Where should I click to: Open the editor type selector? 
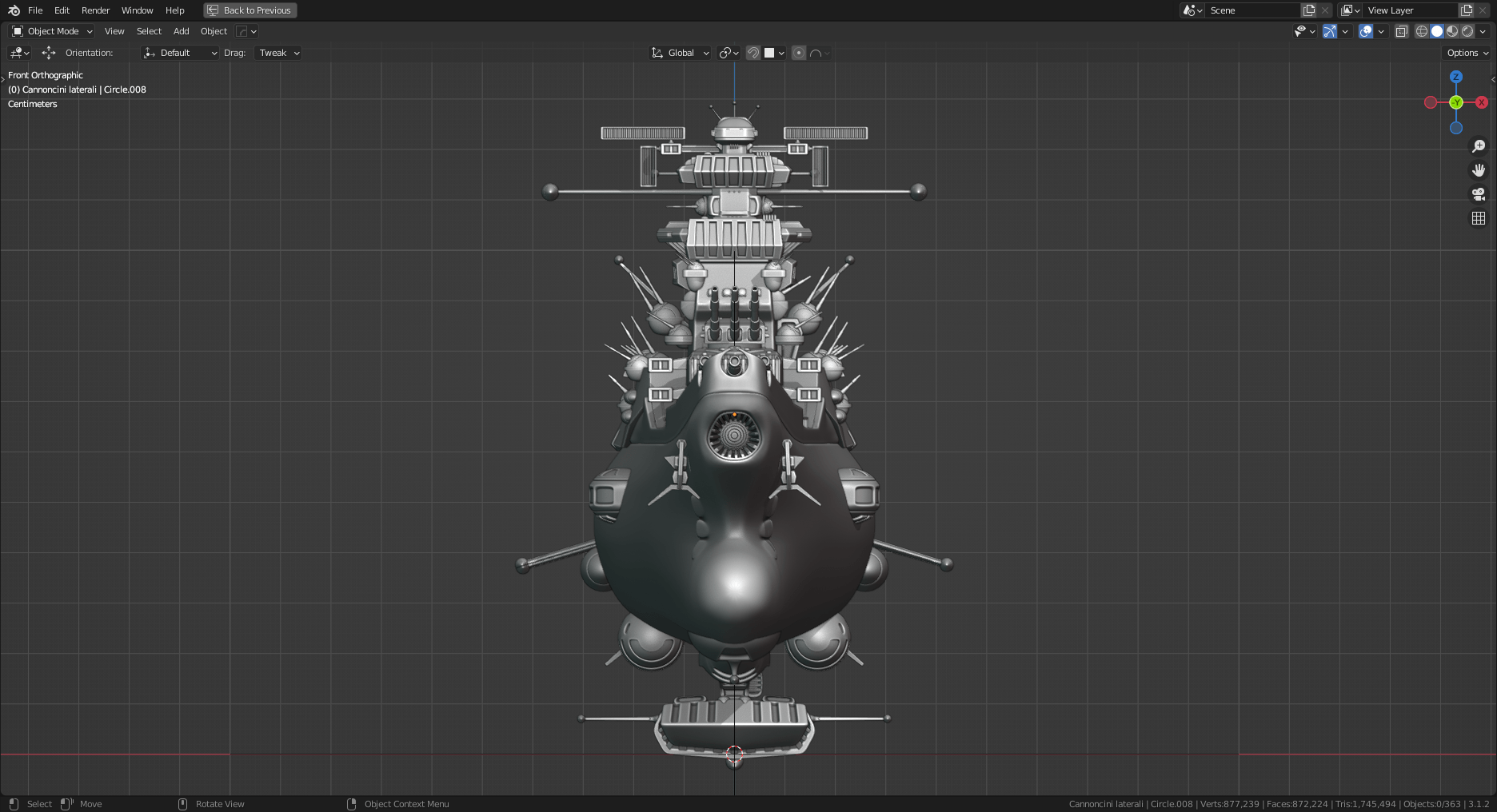19,53
